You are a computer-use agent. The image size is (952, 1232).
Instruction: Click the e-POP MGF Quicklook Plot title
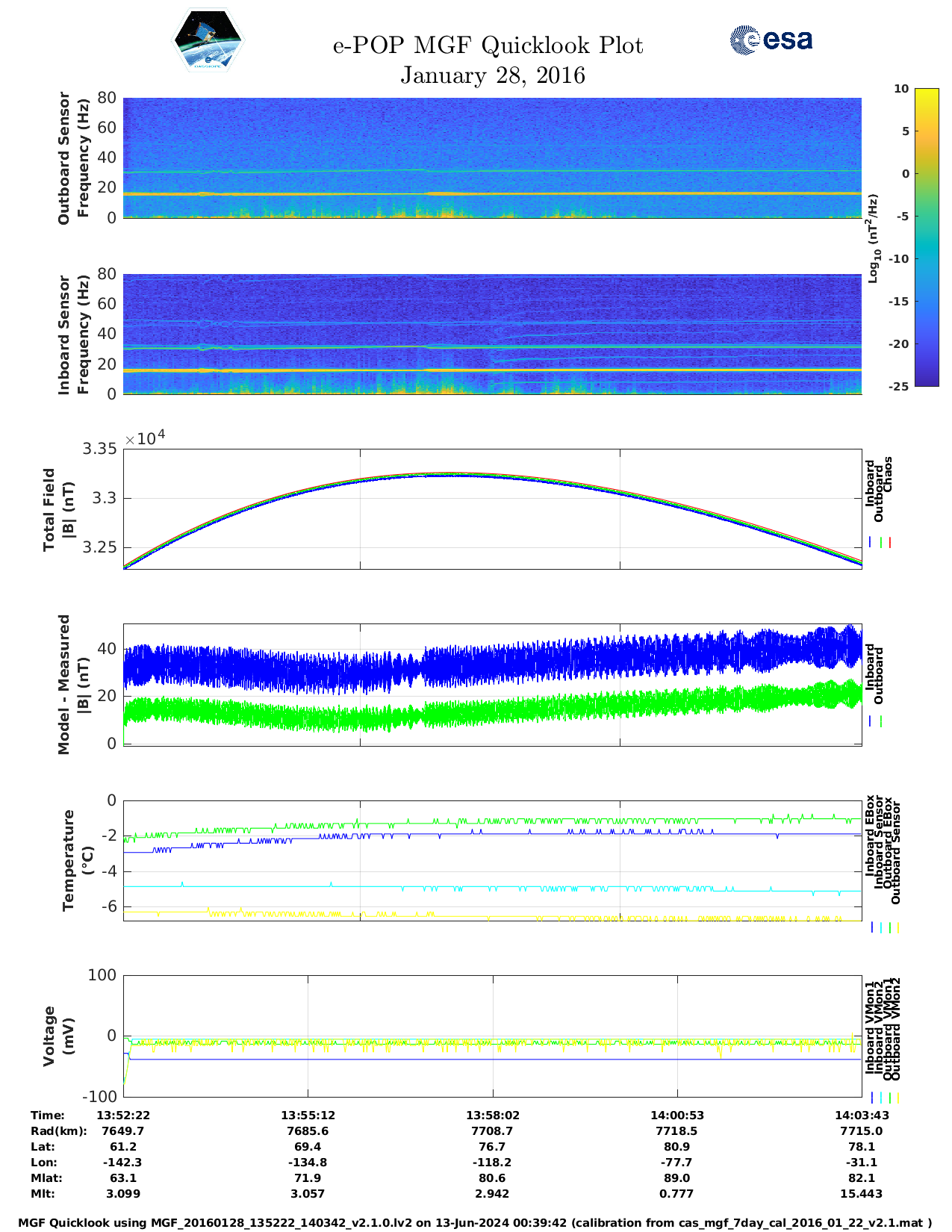pos(488,46)
